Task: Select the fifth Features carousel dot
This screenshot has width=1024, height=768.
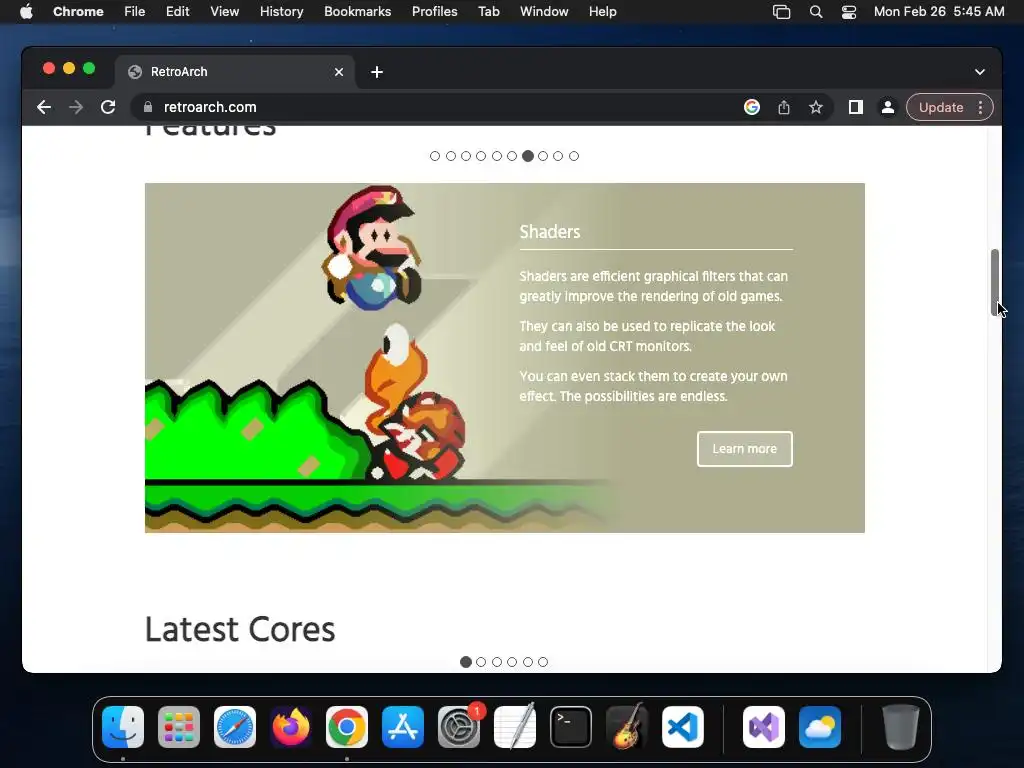Action: [497, 156]
